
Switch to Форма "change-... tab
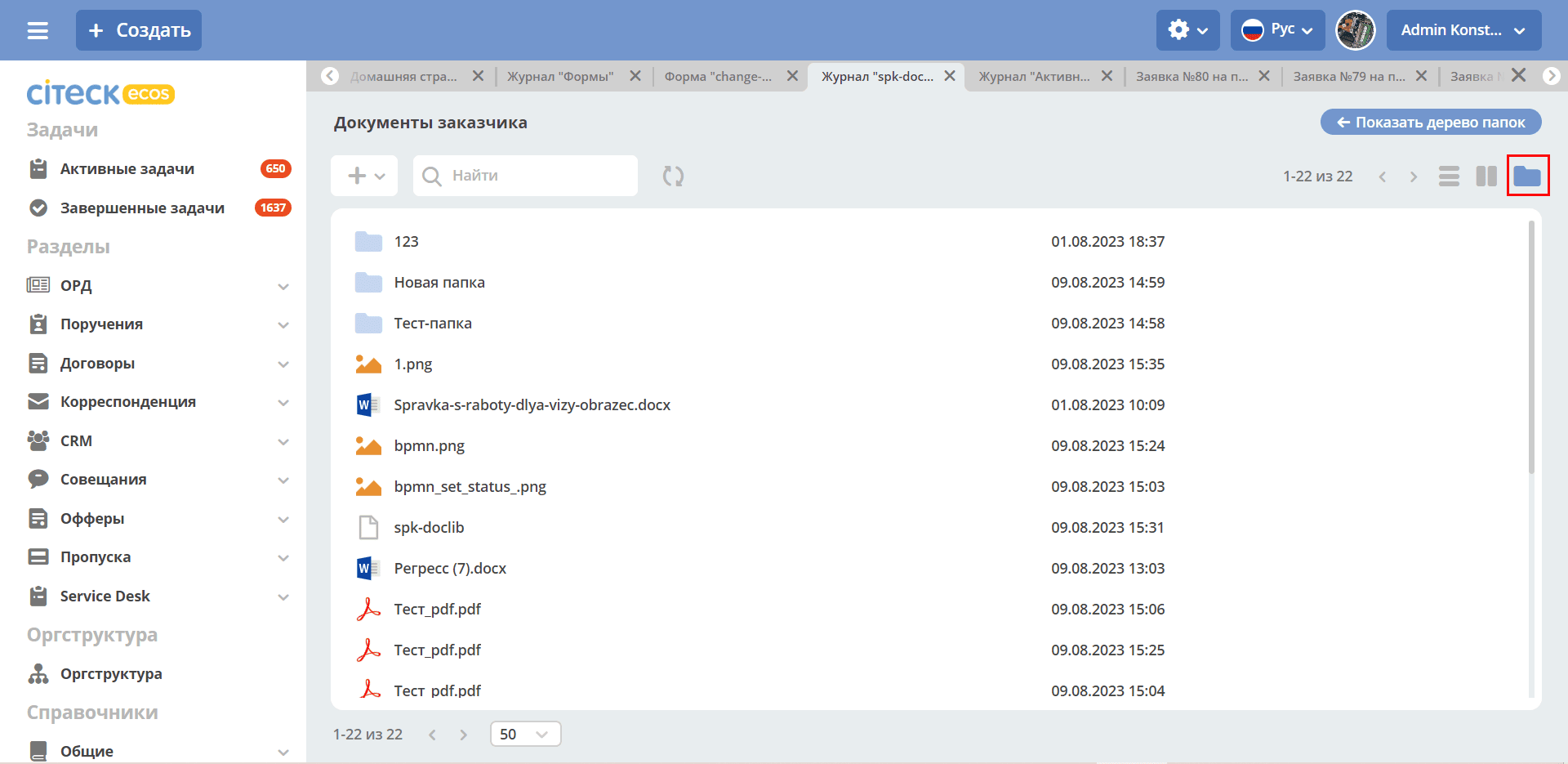click(718, 76)
